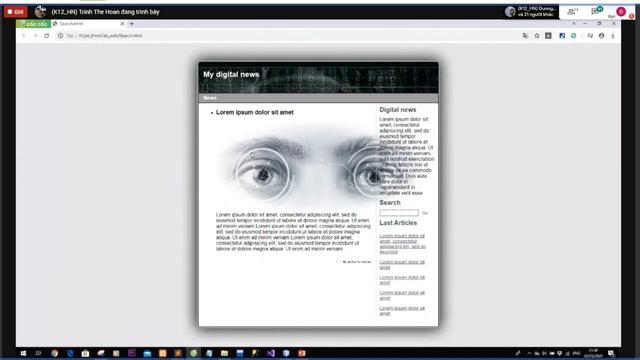This screenshot has height=360, width=640.
Task: Open the Meet participants list icon
Action: [x=572, y=11]
